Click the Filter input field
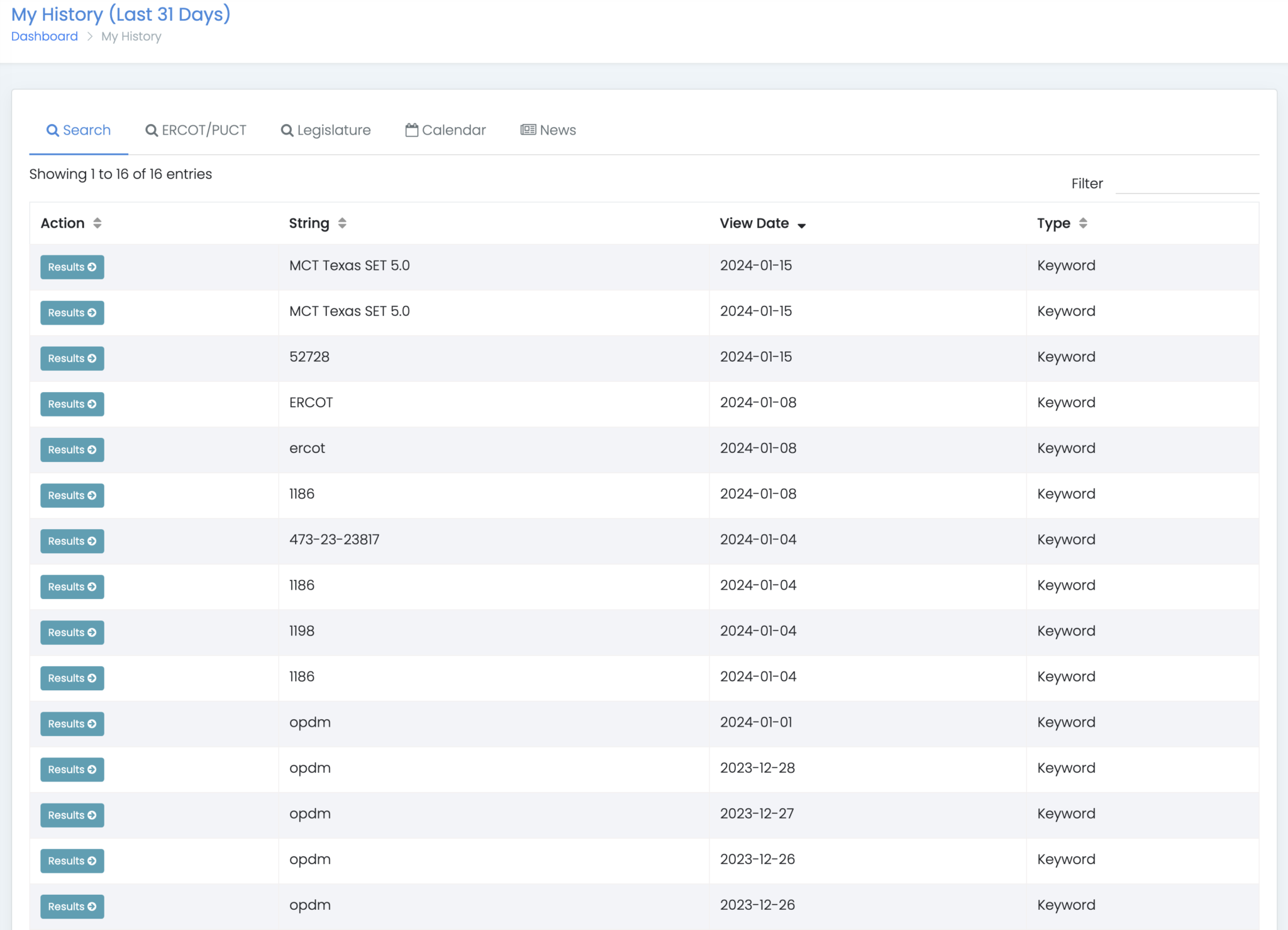Viewport: 1288px width, 930px height. pyautogui.click(x=1187, y=183)
